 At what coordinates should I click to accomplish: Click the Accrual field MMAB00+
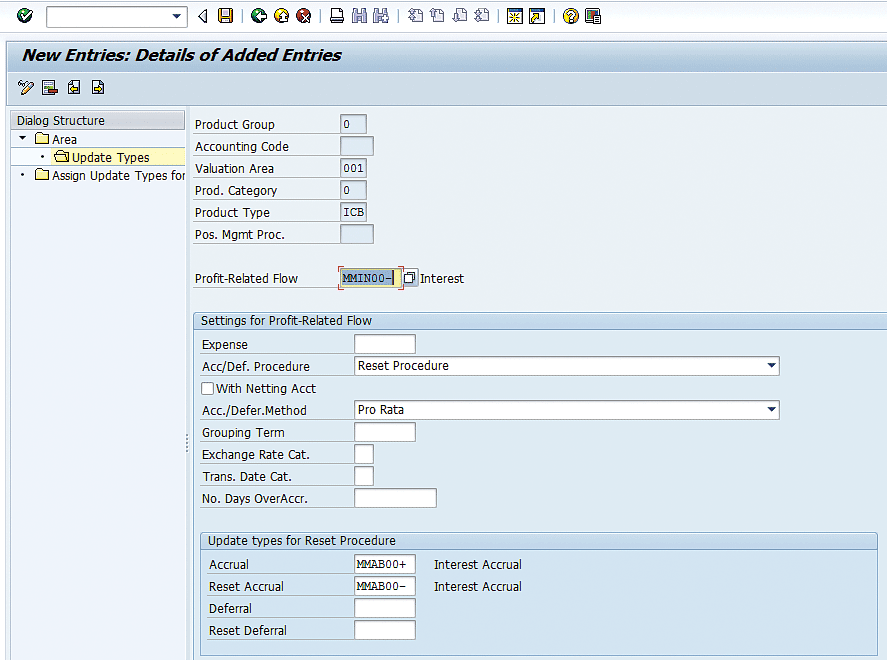(x=385, y=564)
